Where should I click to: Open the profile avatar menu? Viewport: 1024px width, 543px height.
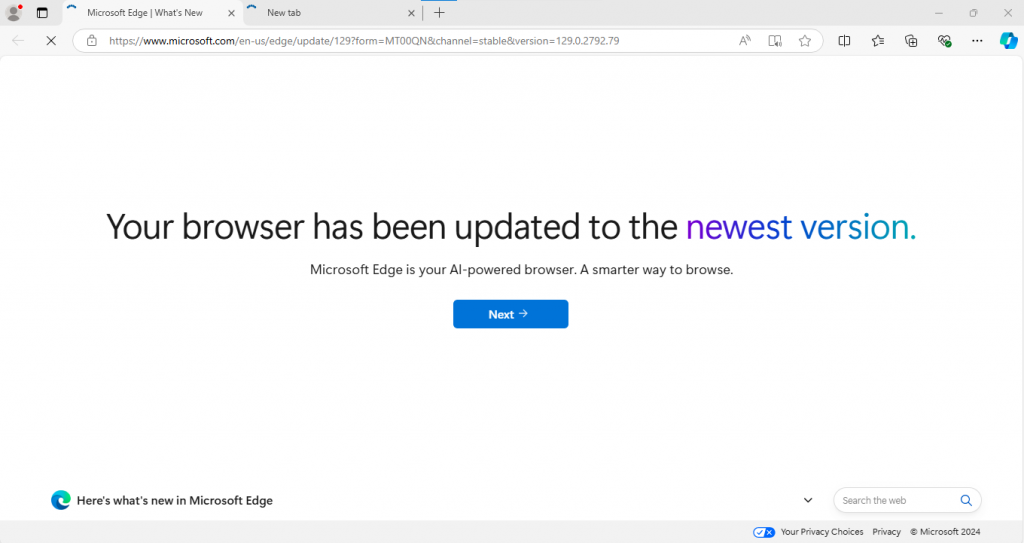click(x=14, y=13)
